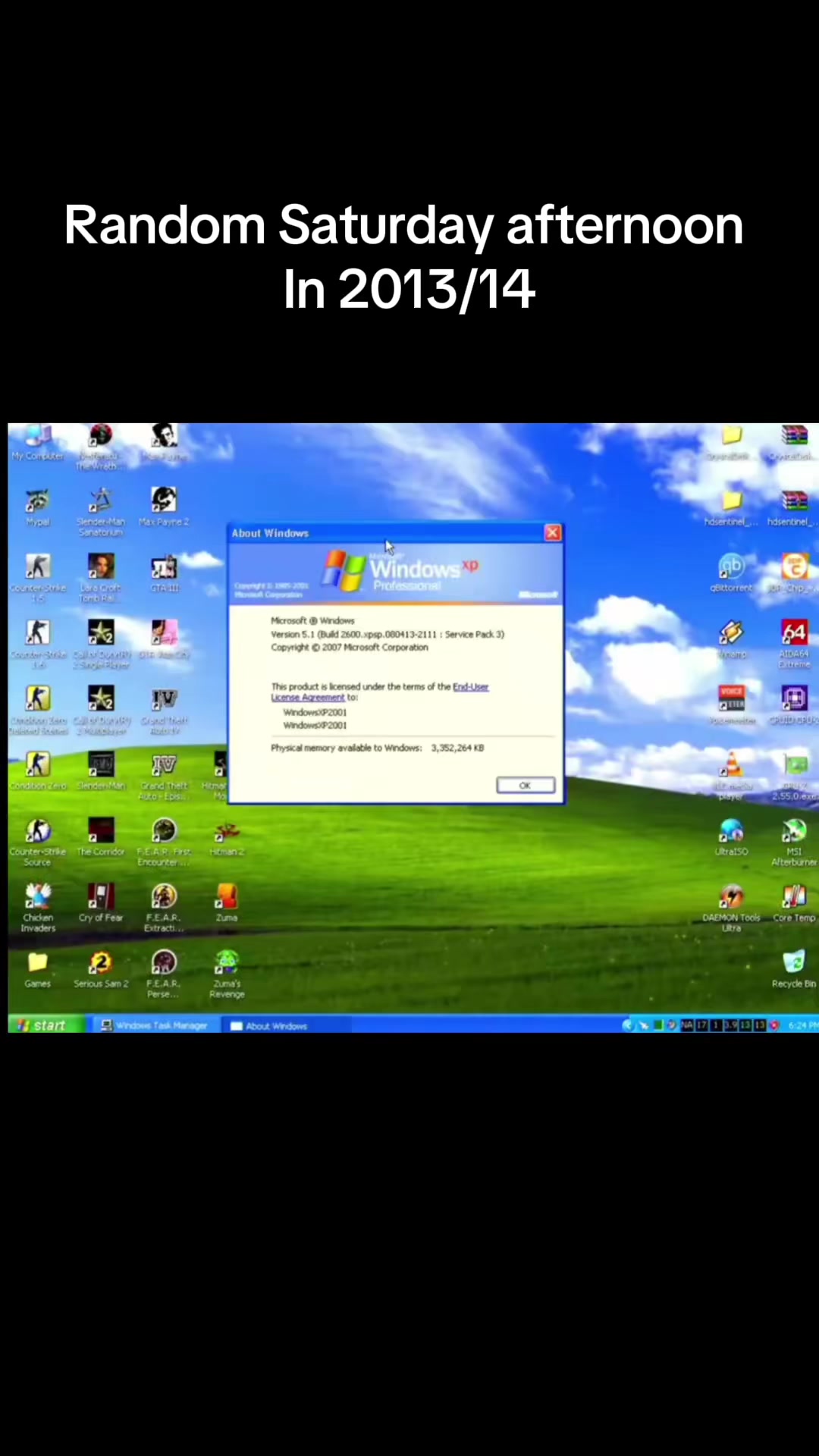Click the system tray clock
This screenshot has height=1456, width=819.
tap(803, 1025)
